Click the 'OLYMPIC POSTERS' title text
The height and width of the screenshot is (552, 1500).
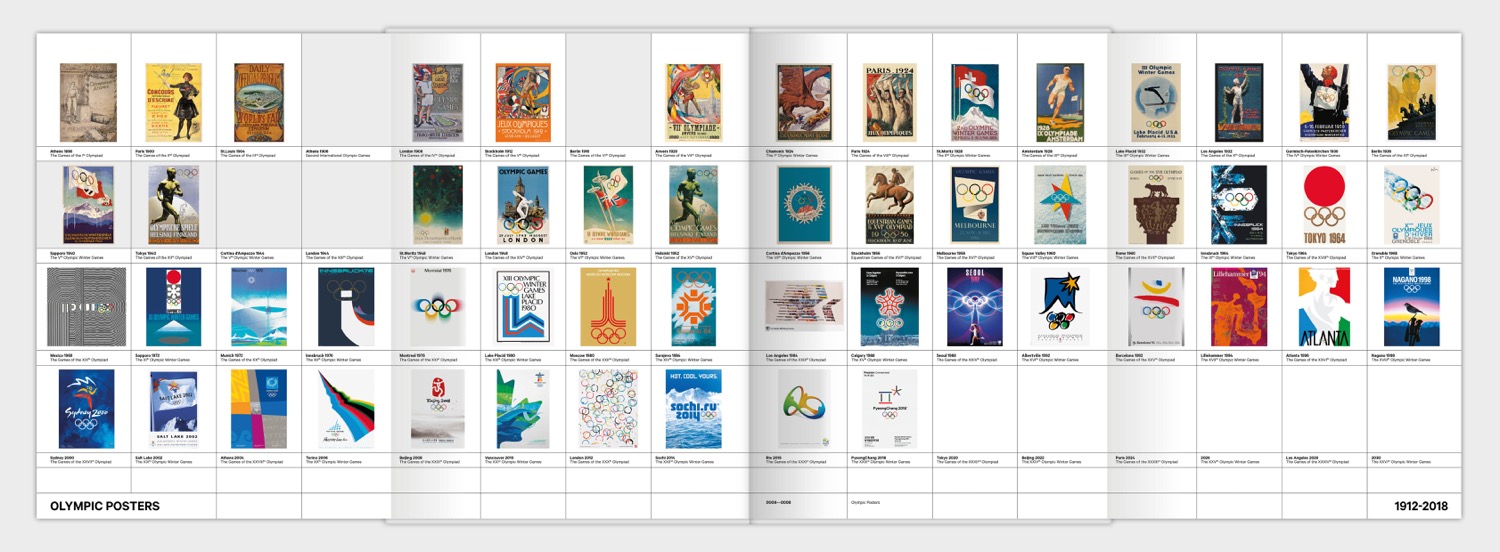coord(105,507)
